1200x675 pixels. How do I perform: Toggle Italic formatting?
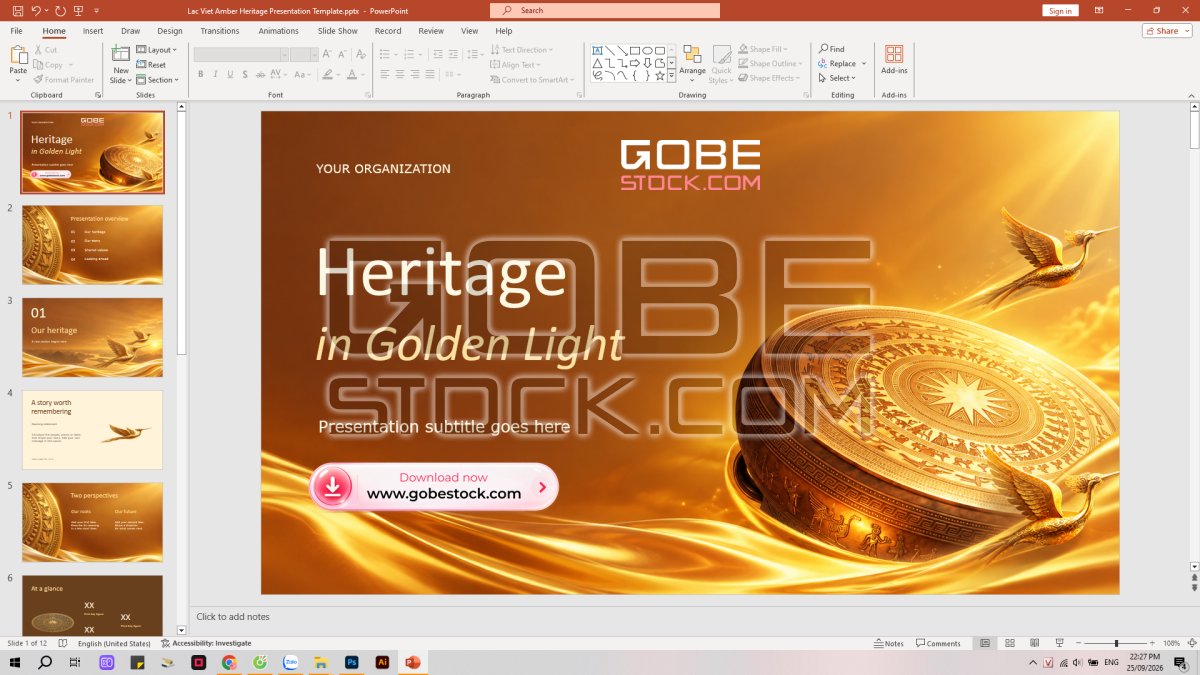click(215, 74)
